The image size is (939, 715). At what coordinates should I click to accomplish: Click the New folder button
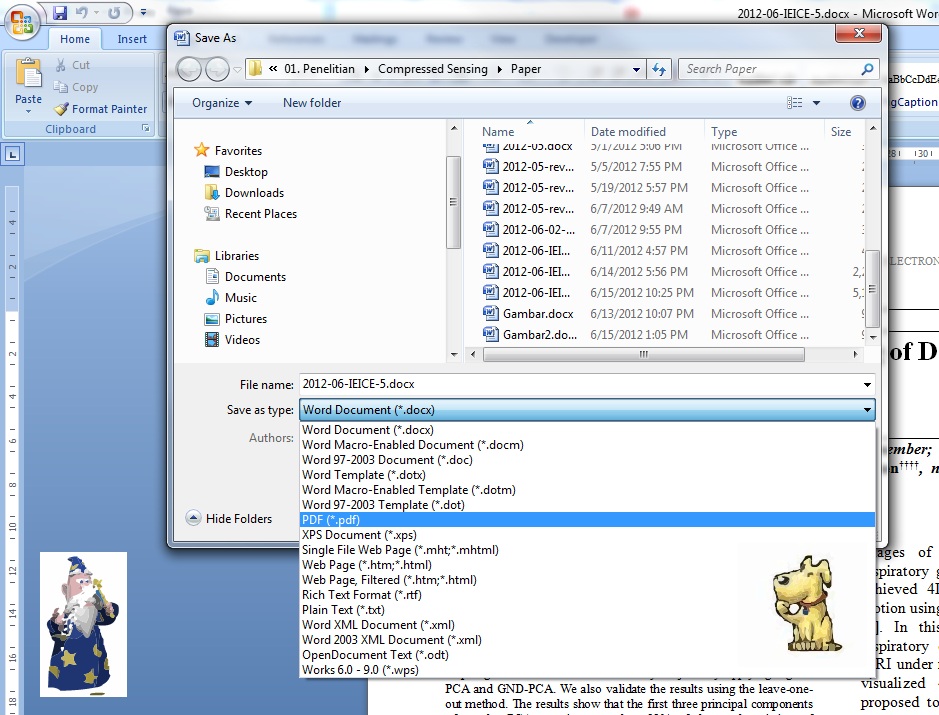click(x=312, y=103)
